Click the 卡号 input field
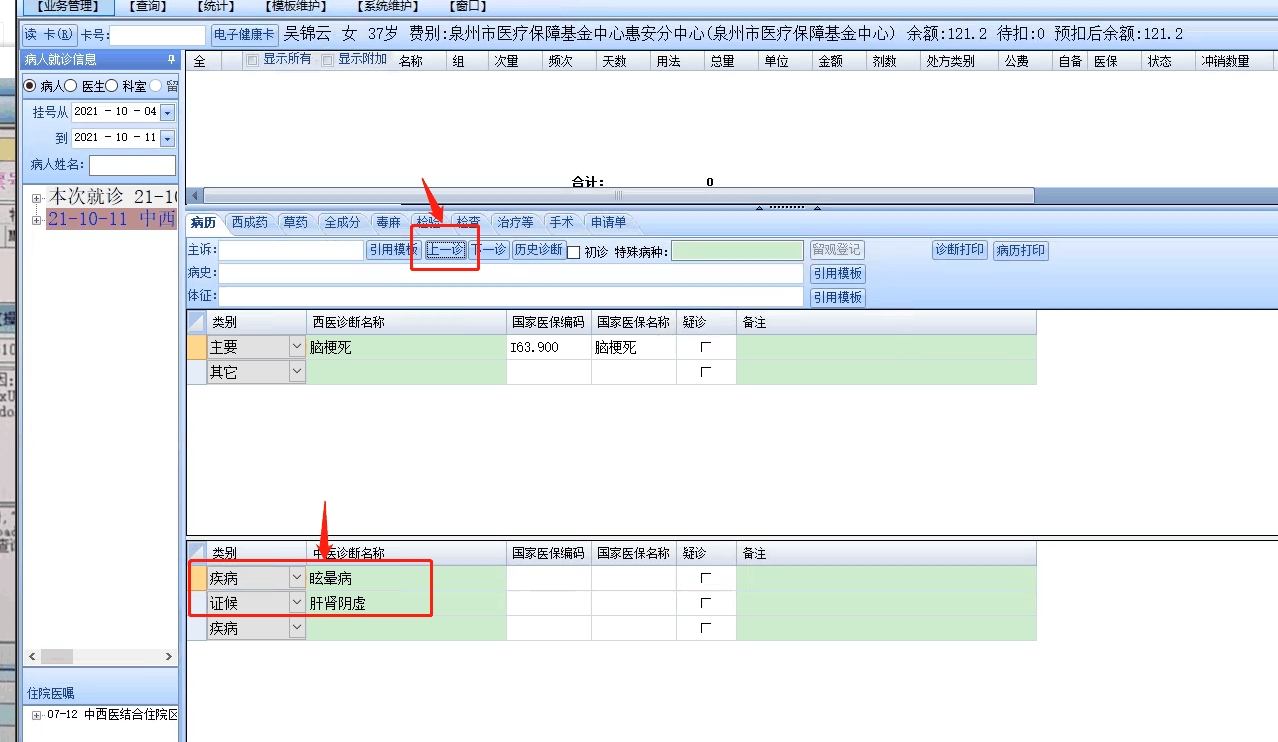 (x=158, y=35)
